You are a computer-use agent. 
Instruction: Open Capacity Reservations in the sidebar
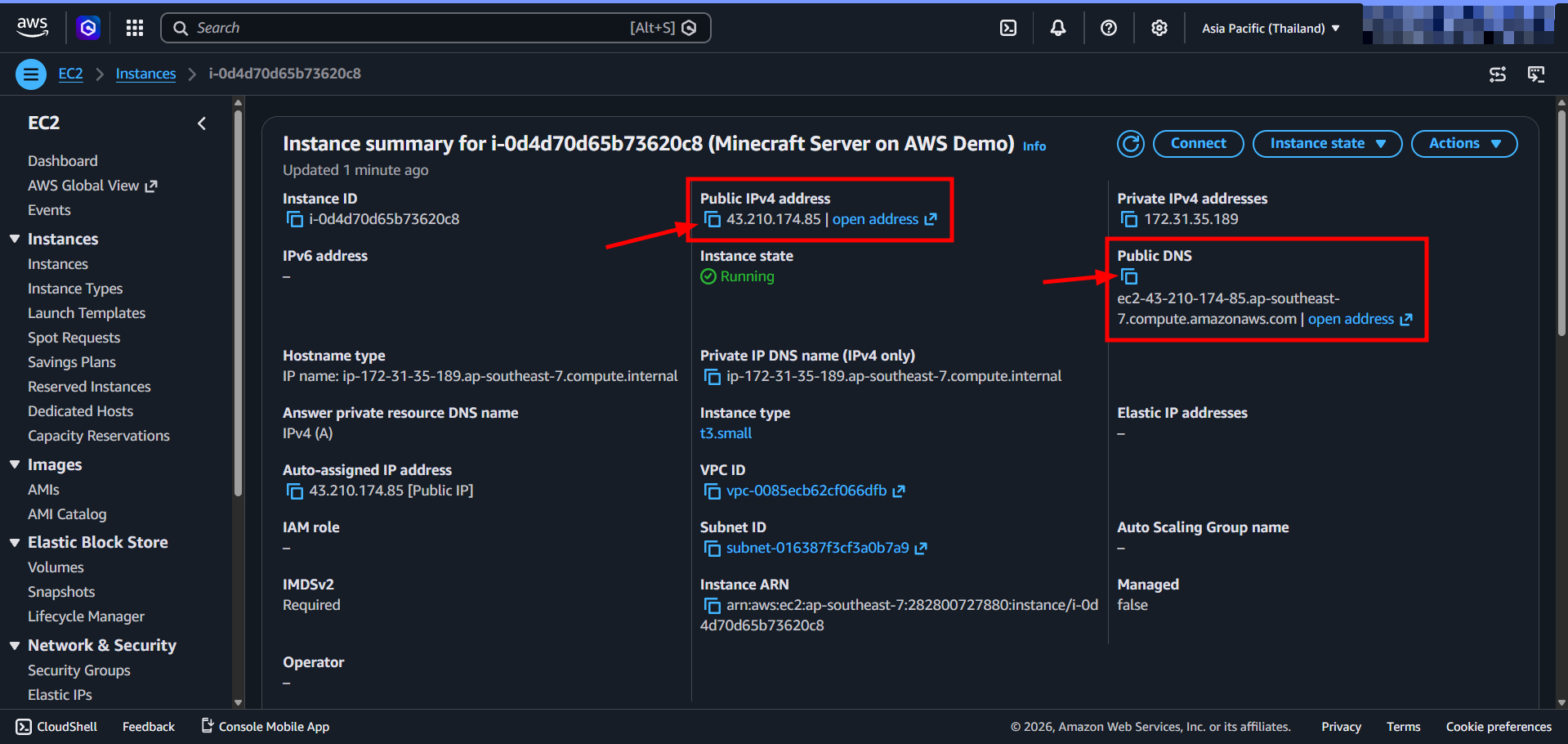(99, 436)
